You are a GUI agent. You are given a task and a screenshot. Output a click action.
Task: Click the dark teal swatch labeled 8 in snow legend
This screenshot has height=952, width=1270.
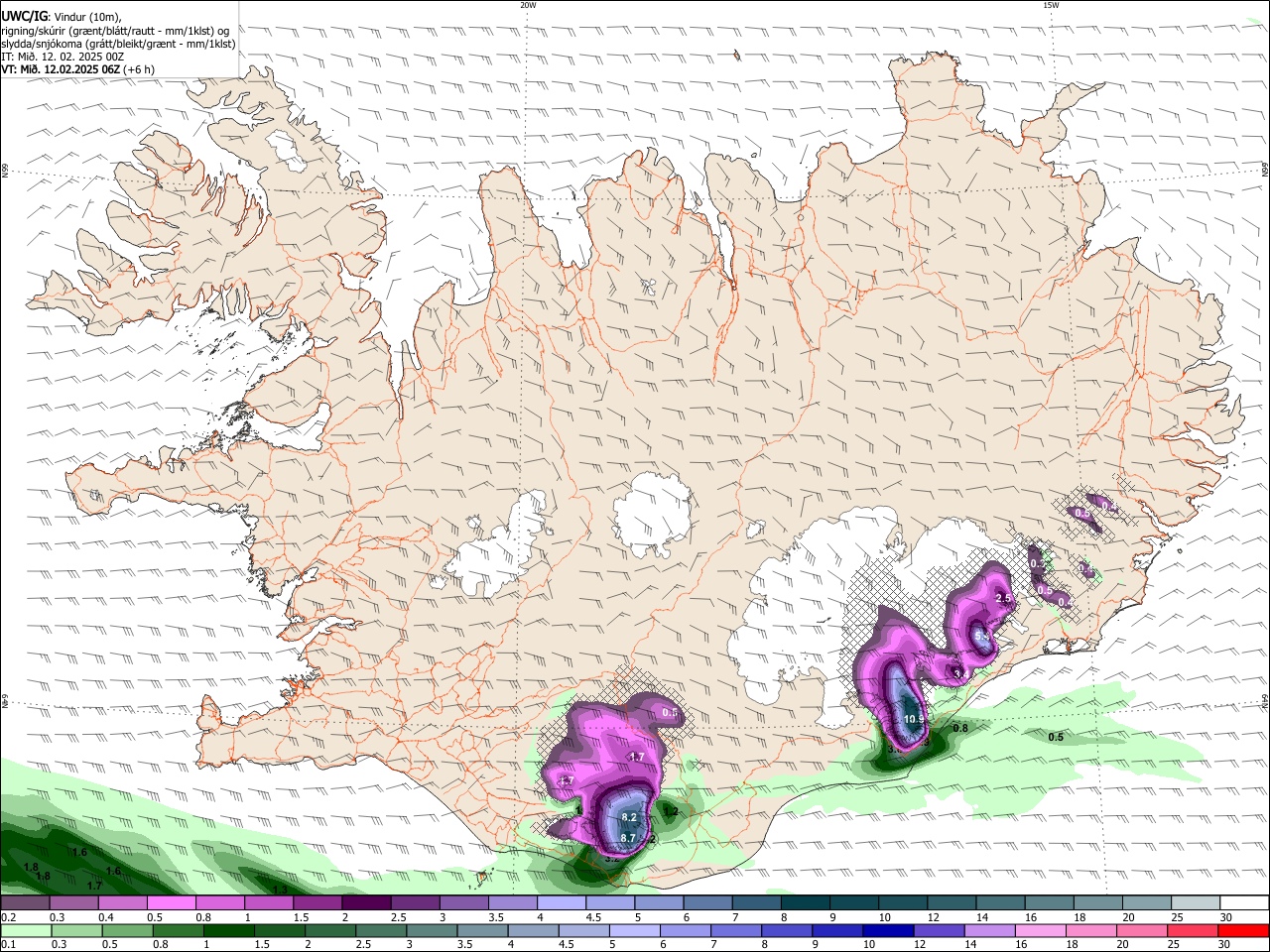(x=806, y=903)
